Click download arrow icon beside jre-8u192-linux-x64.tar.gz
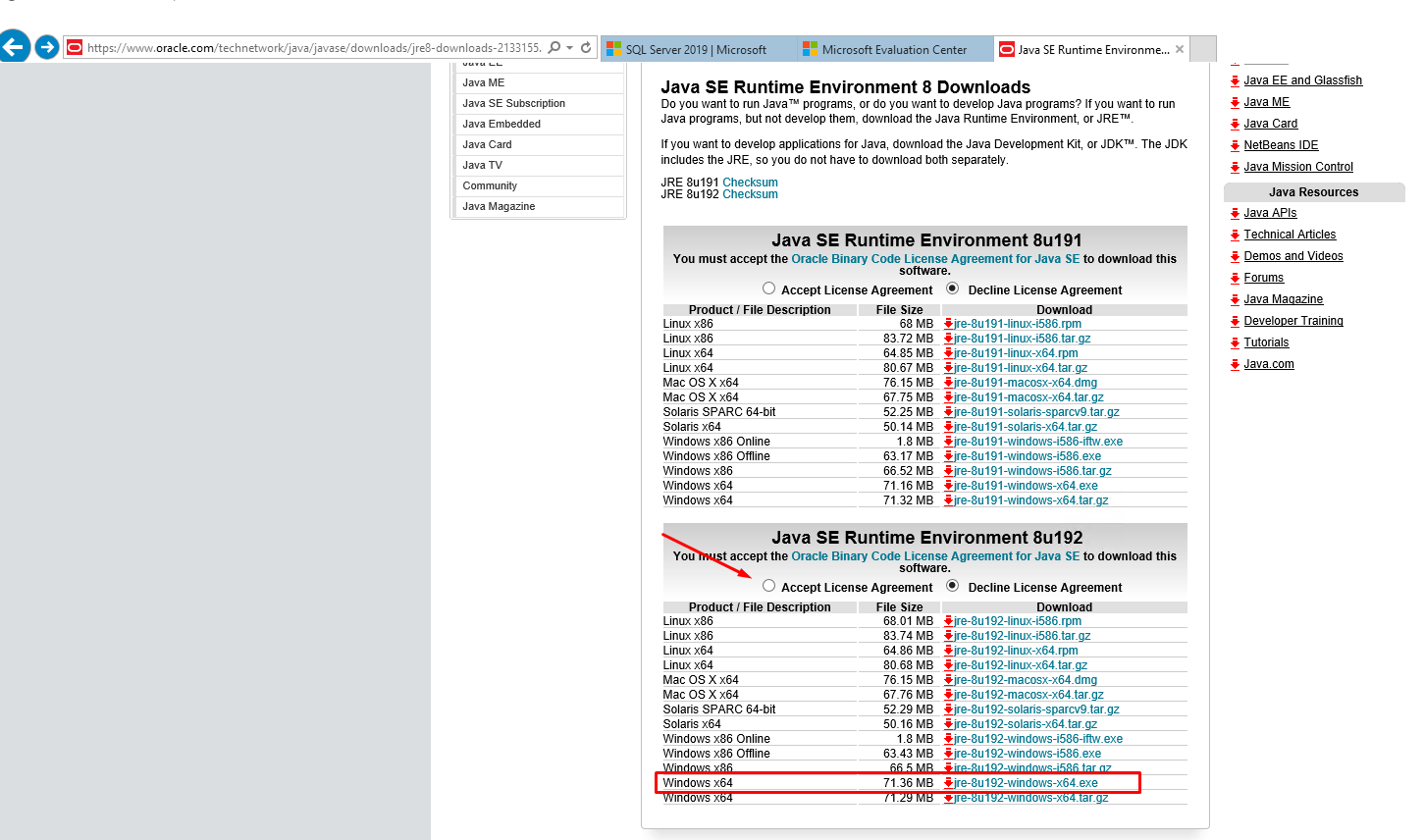 pyautogui.click(x=948, y=665)
